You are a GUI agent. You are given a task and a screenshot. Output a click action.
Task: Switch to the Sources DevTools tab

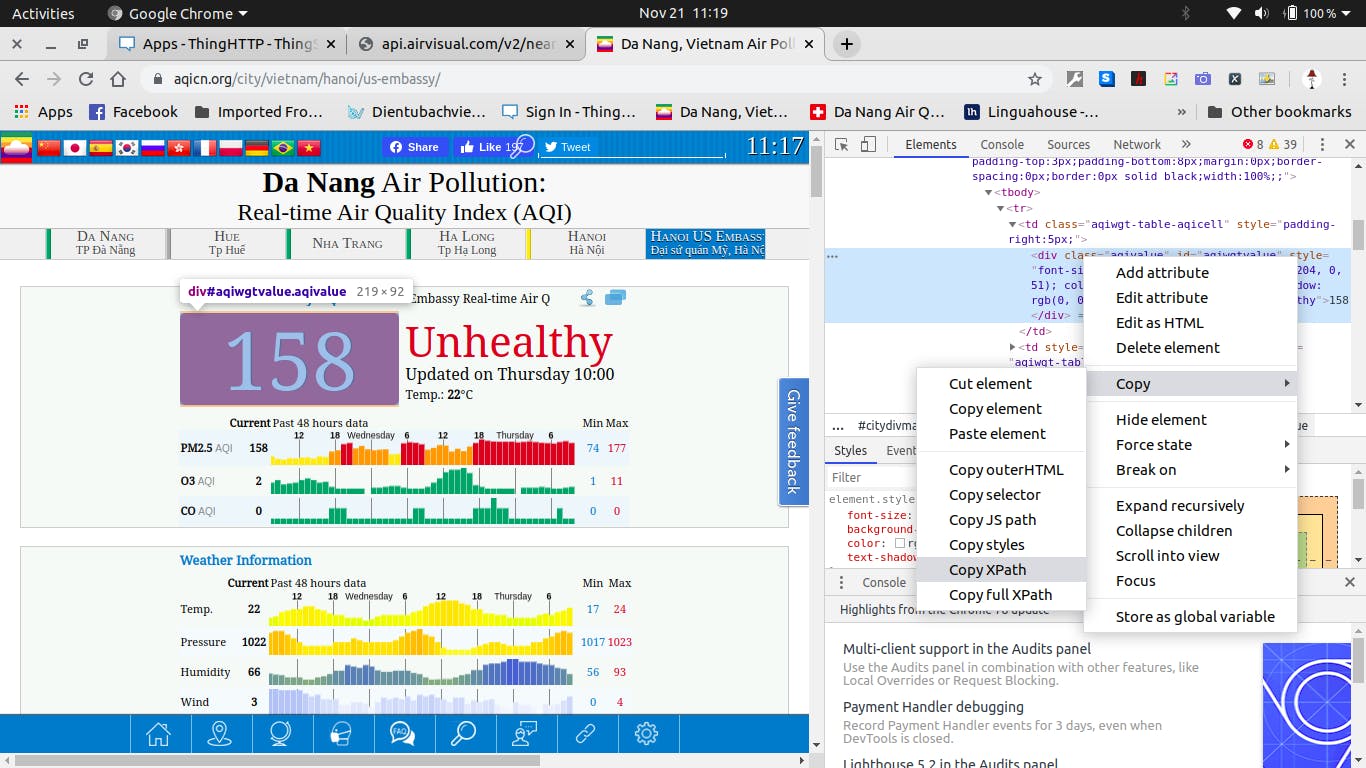[1068, 144]
